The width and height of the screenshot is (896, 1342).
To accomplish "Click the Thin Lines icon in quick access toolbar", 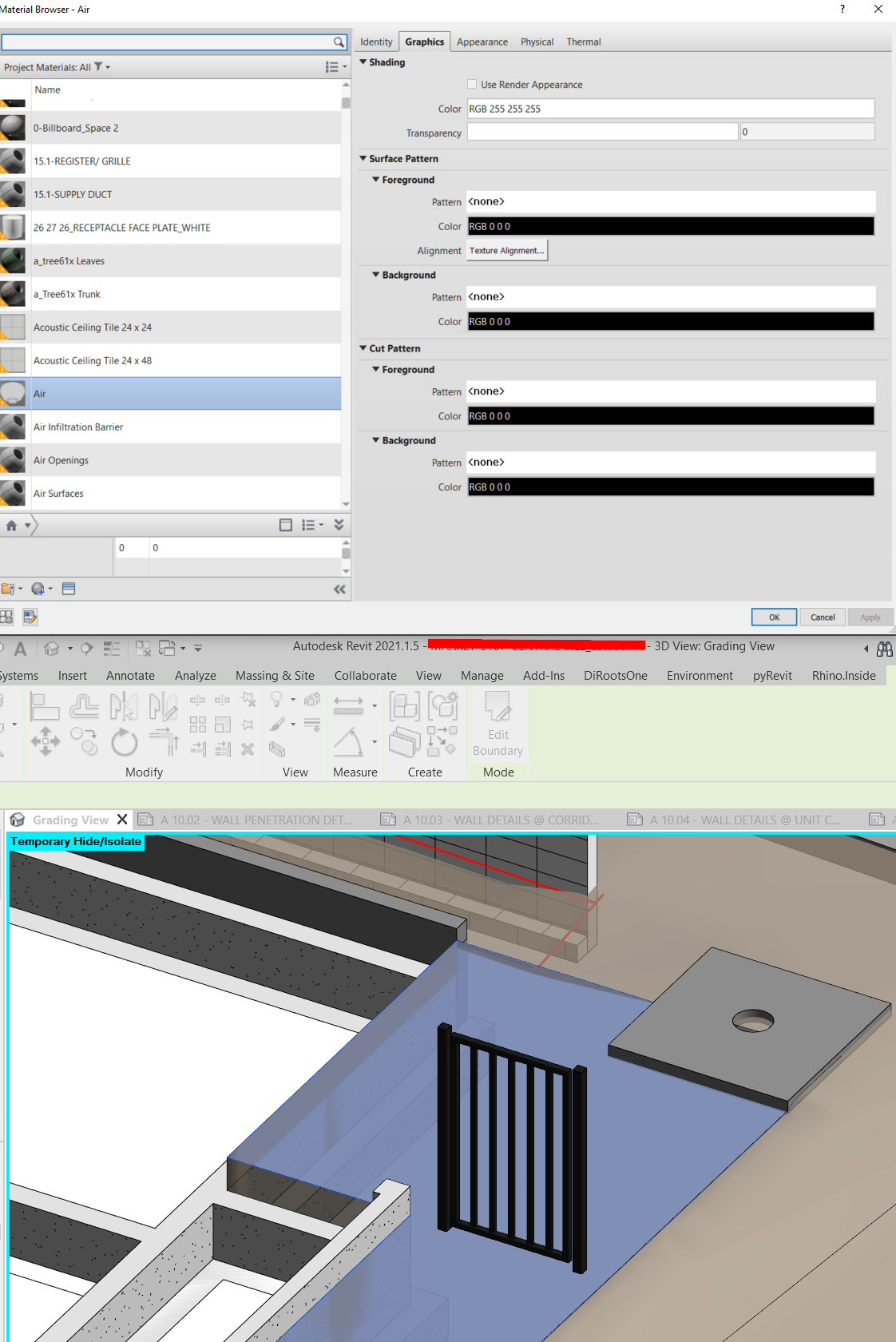I will pyautogui.click(x=112, y=649).
